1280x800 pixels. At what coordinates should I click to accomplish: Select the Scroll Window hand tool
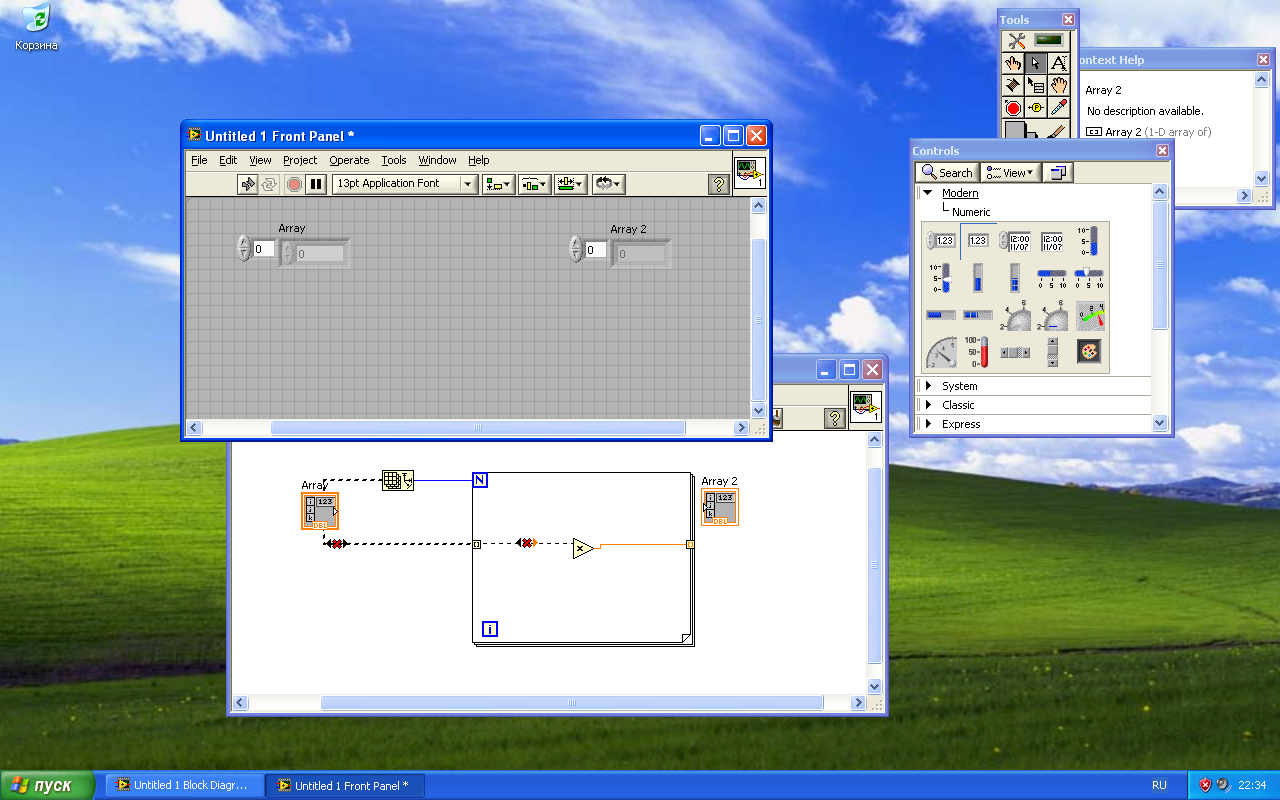1059,85
